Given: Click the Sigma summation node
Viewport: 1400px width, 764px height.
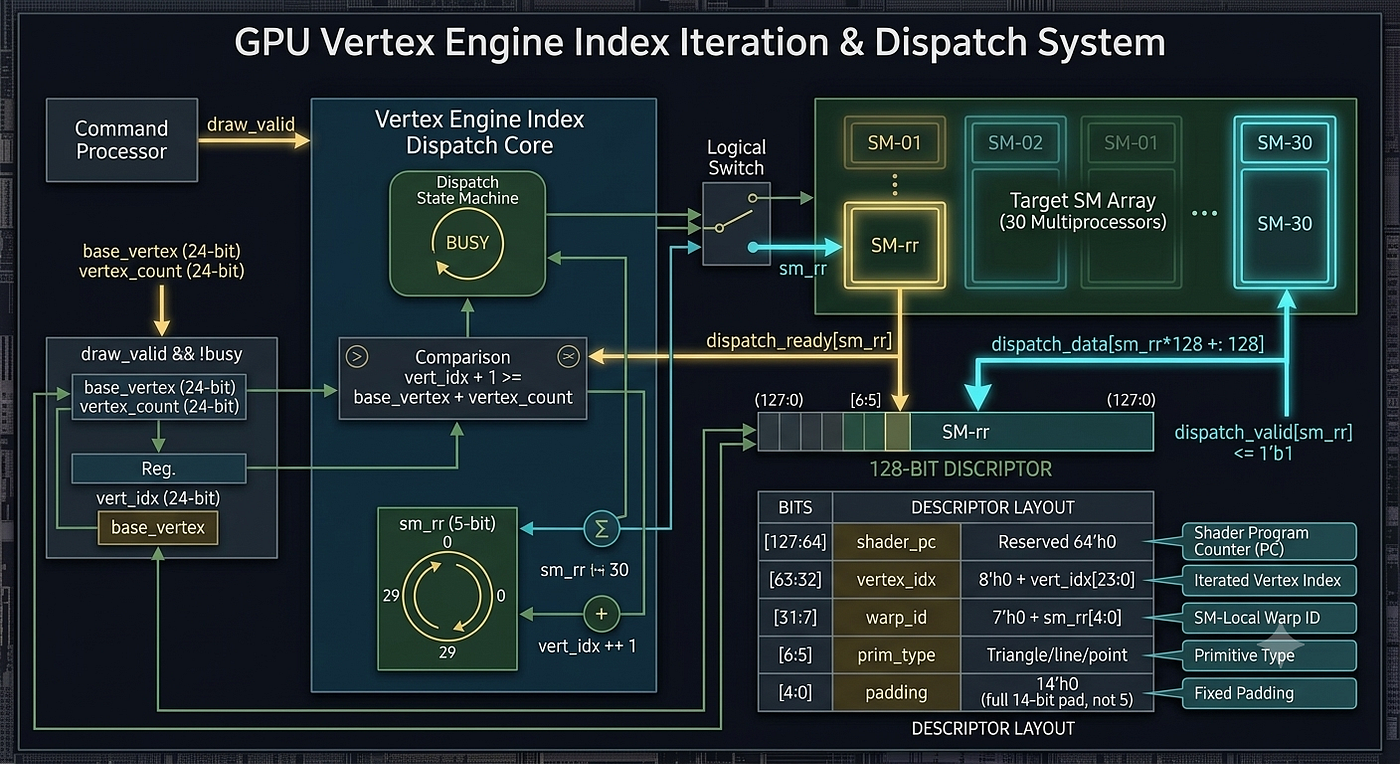Looking at the screenshot, I should pyautogui.click(x=601, y=530).
